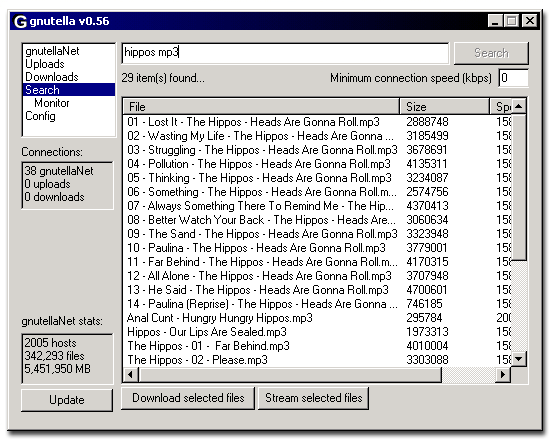
Task: Click Stream selected files button
Action: [313, 398]
